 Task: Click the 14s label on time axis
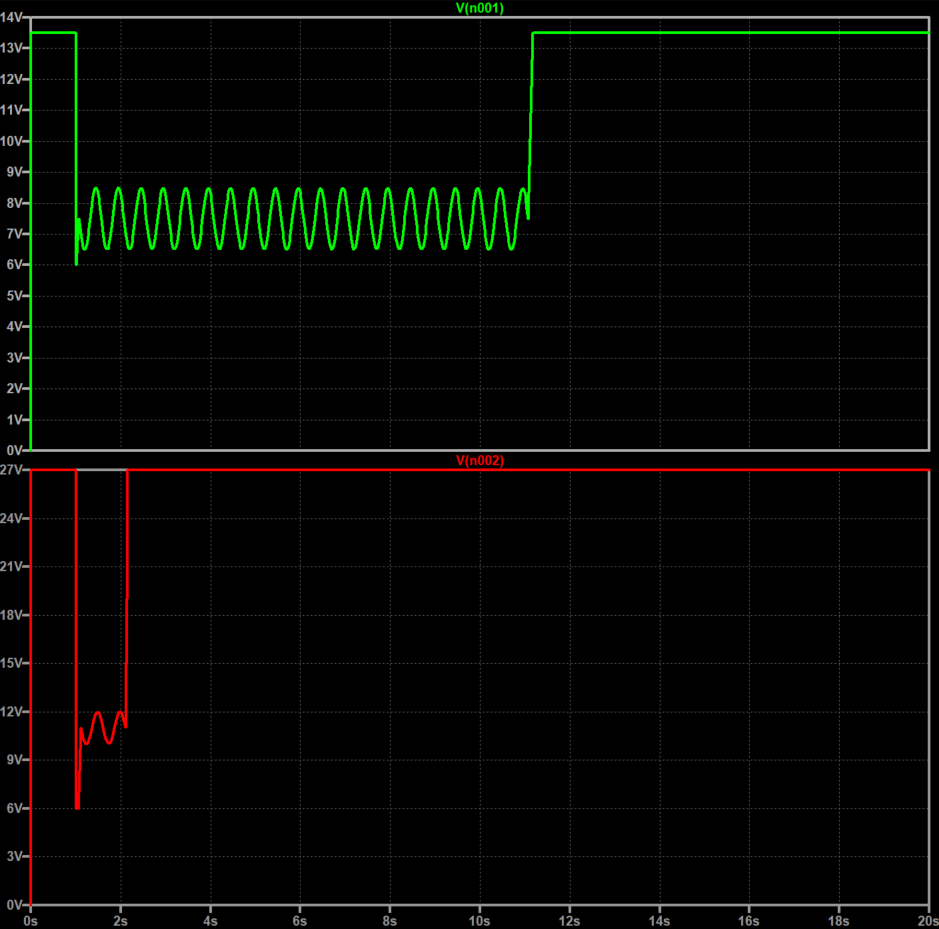(x=659, y=921)
